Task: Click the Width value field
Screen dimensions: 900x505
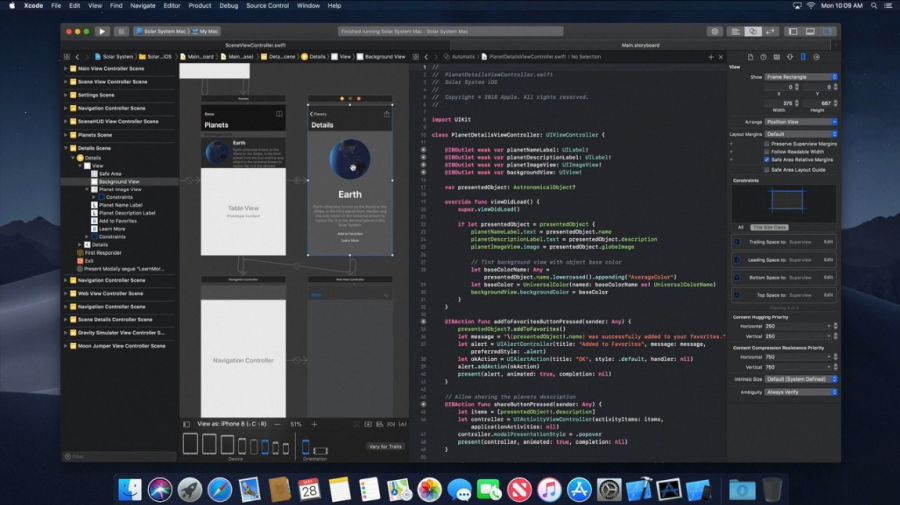Action: pyautogui.click(x=779, y=103)
